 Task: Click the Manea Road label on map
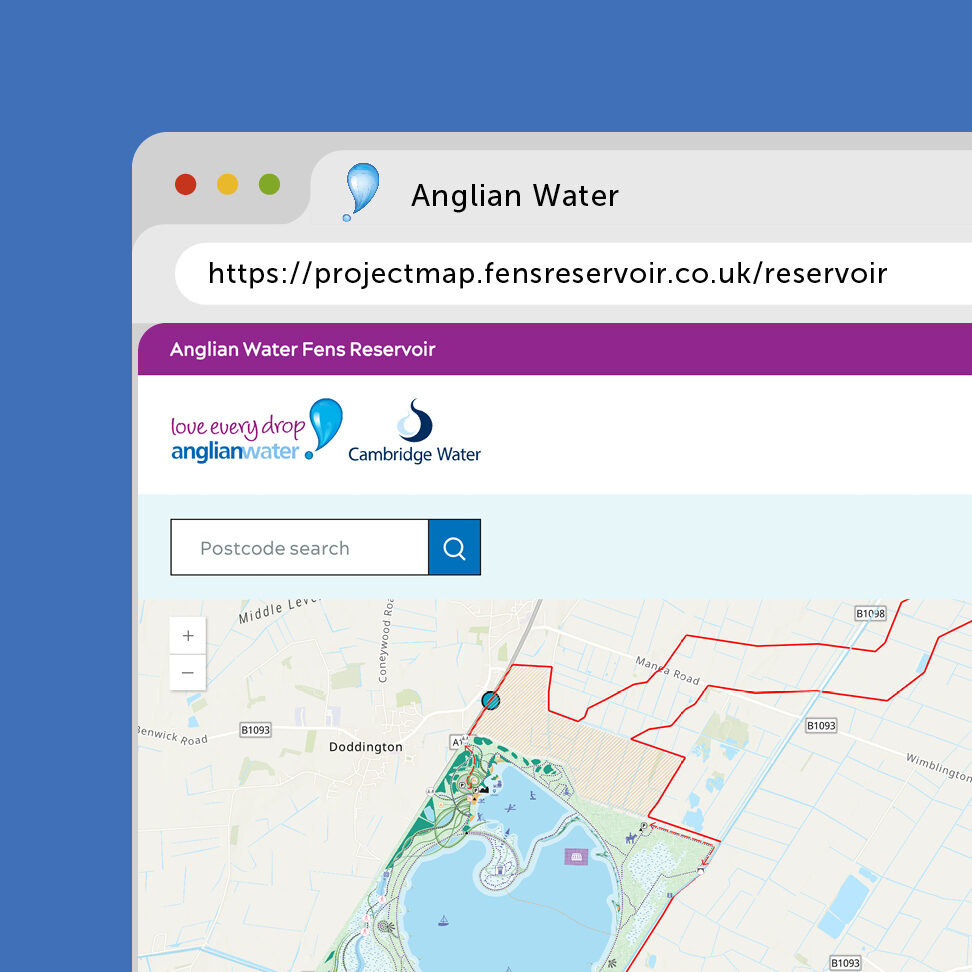[x=667, y=670]
